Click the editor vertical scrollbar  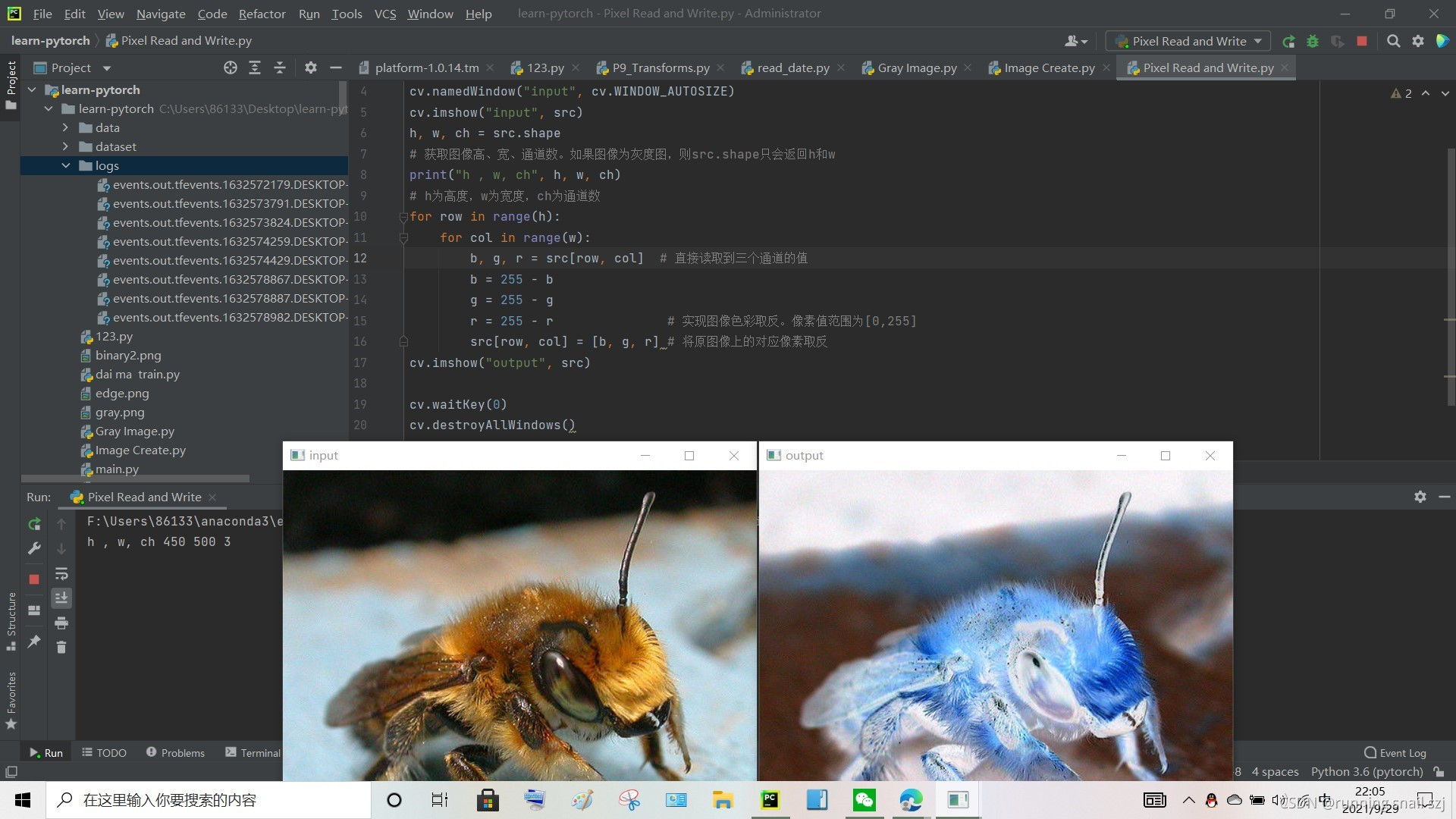point(1451,277)
